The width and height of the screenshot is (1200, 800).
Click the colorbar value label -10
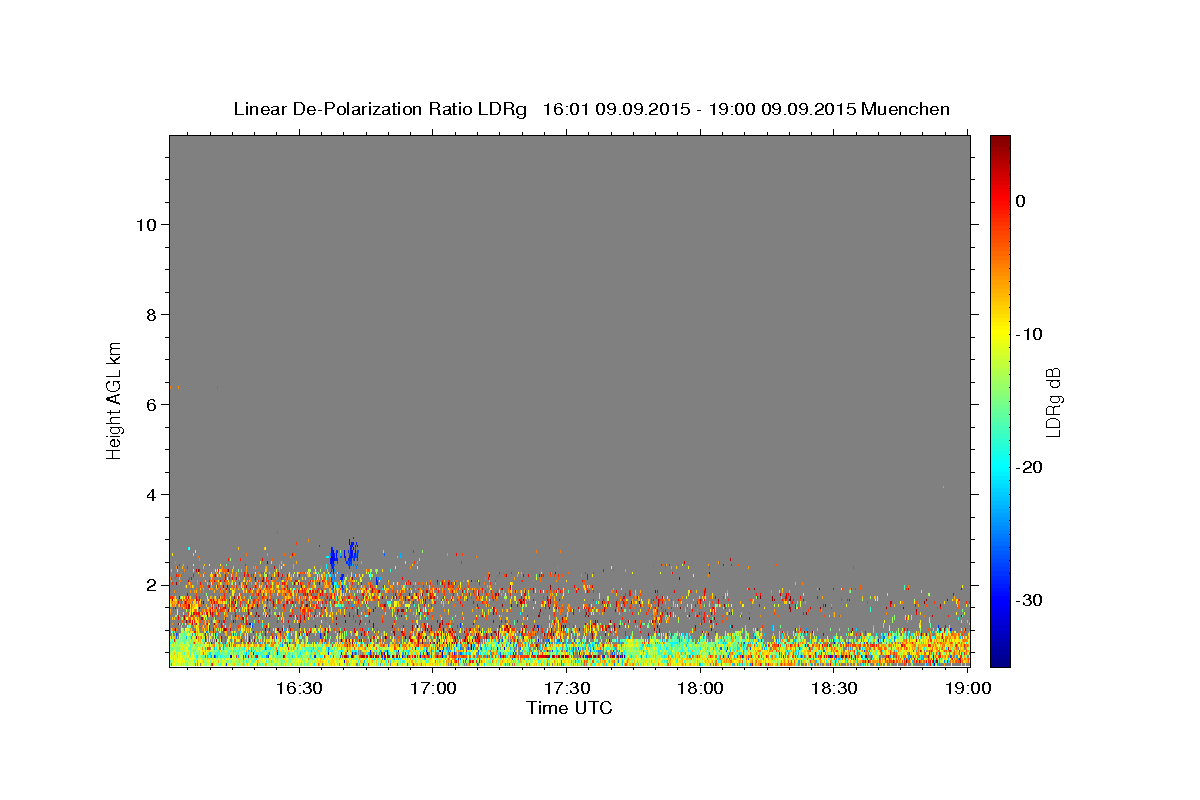pos(1029,334)
